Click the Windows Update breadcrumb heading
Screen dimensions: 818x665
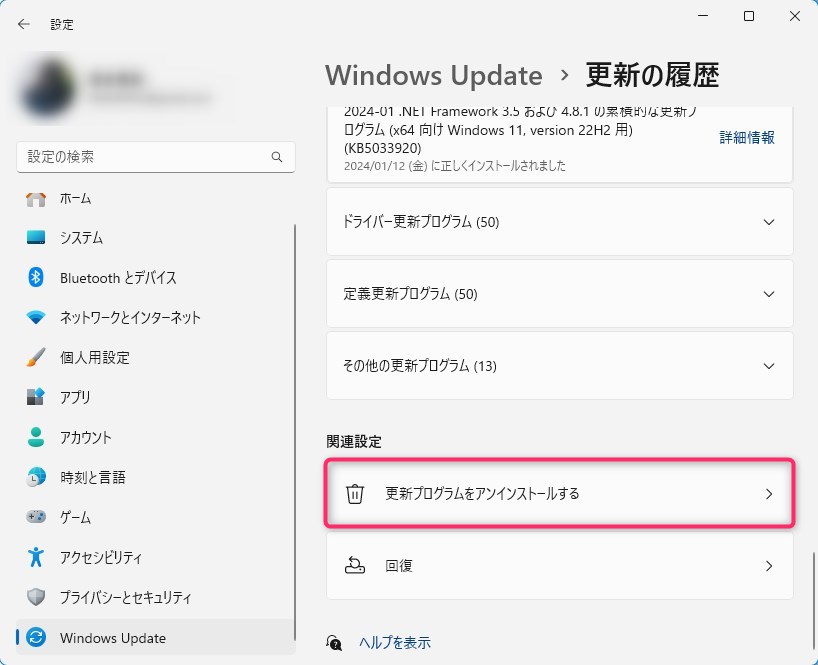pos(433,75)
